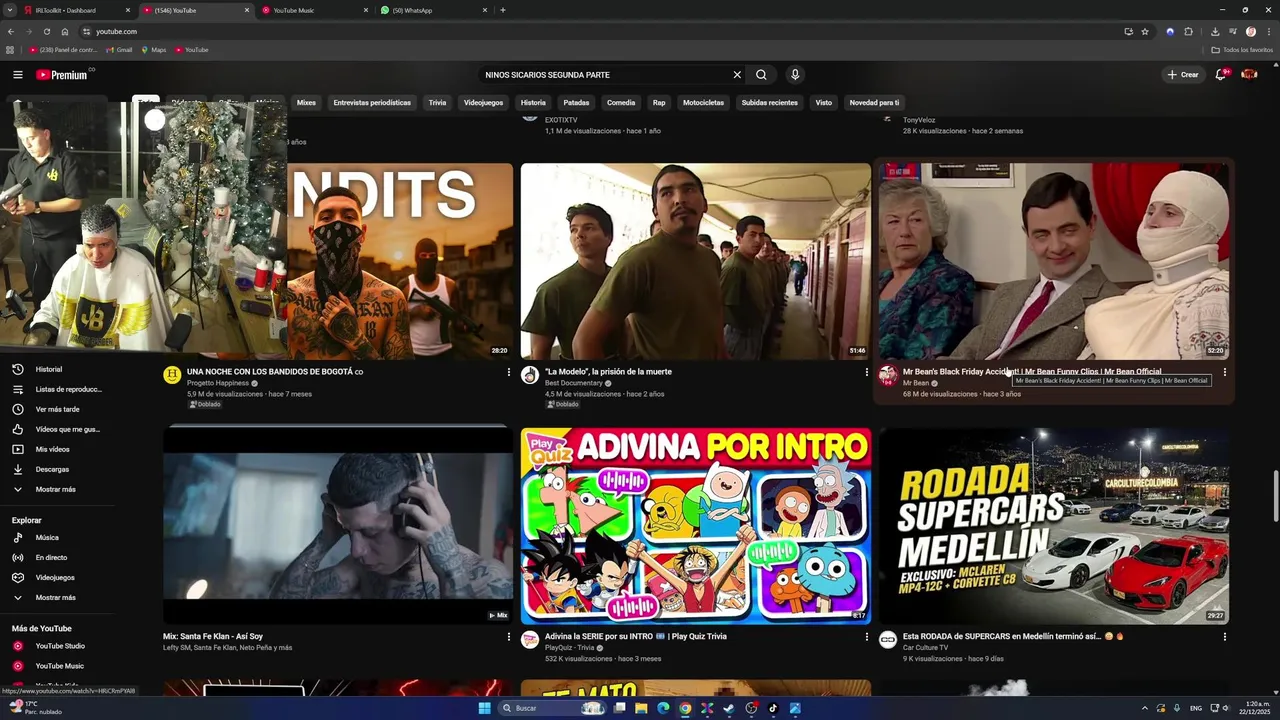Open Videojuegos in the Explorar sidebar

57,577
